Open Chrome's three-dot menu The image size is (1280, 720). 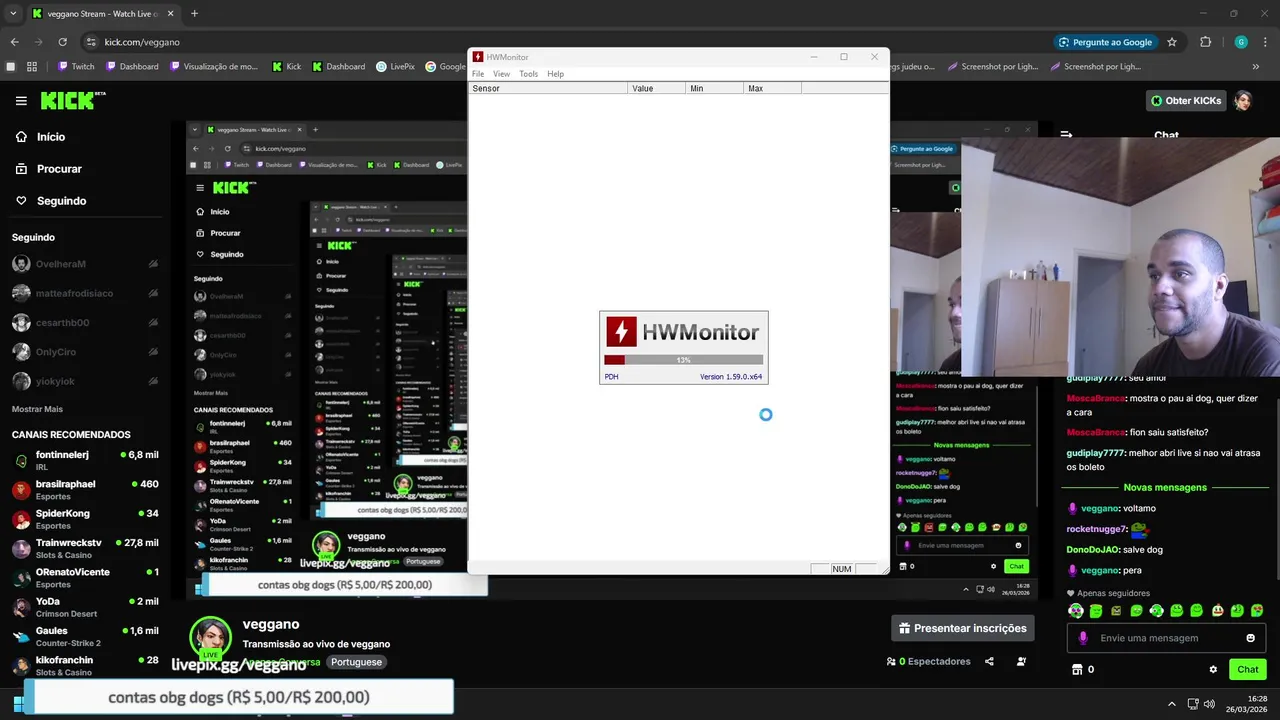1265,42
